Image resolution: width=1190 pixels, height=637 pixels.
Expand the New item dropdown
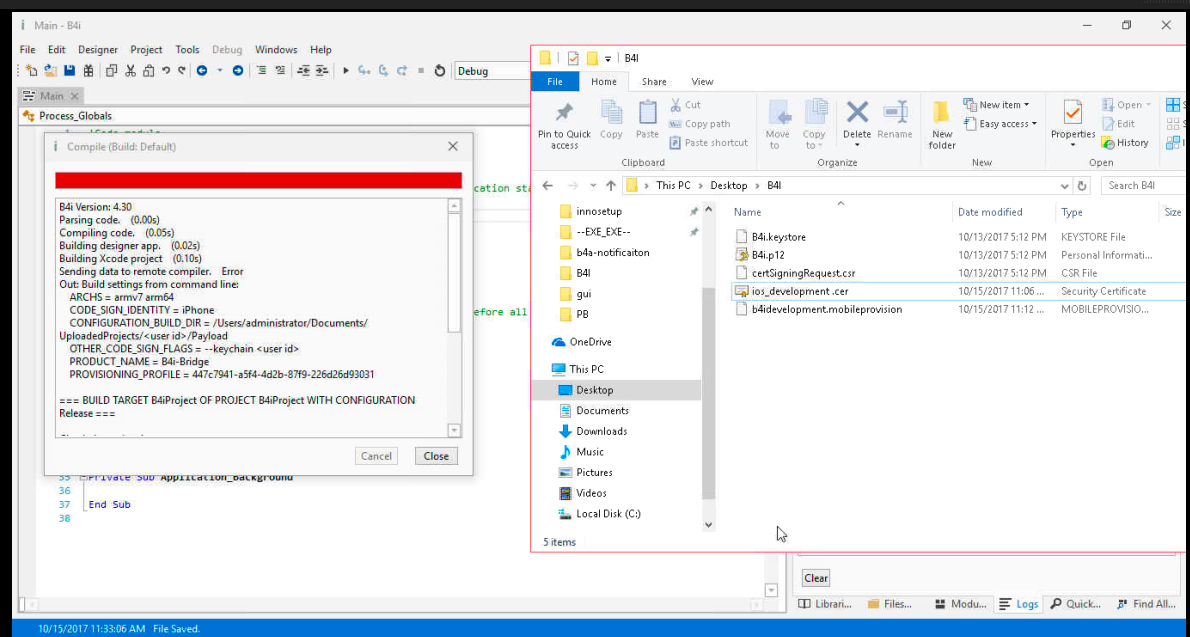click(1026, 105)
